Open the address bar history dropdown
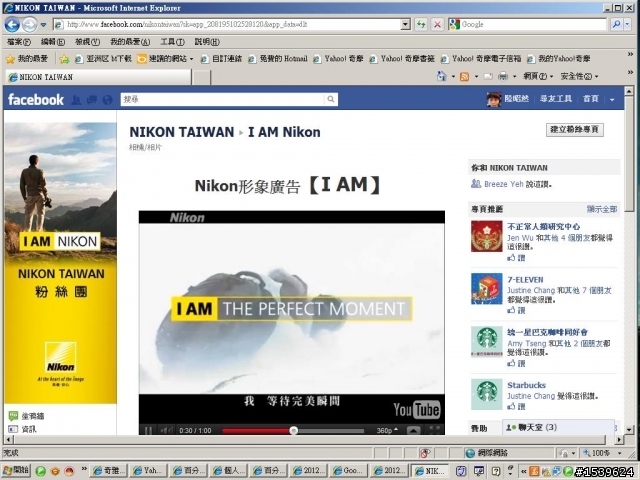The height and width of the screenshot is (480, 640). point(405,24)
